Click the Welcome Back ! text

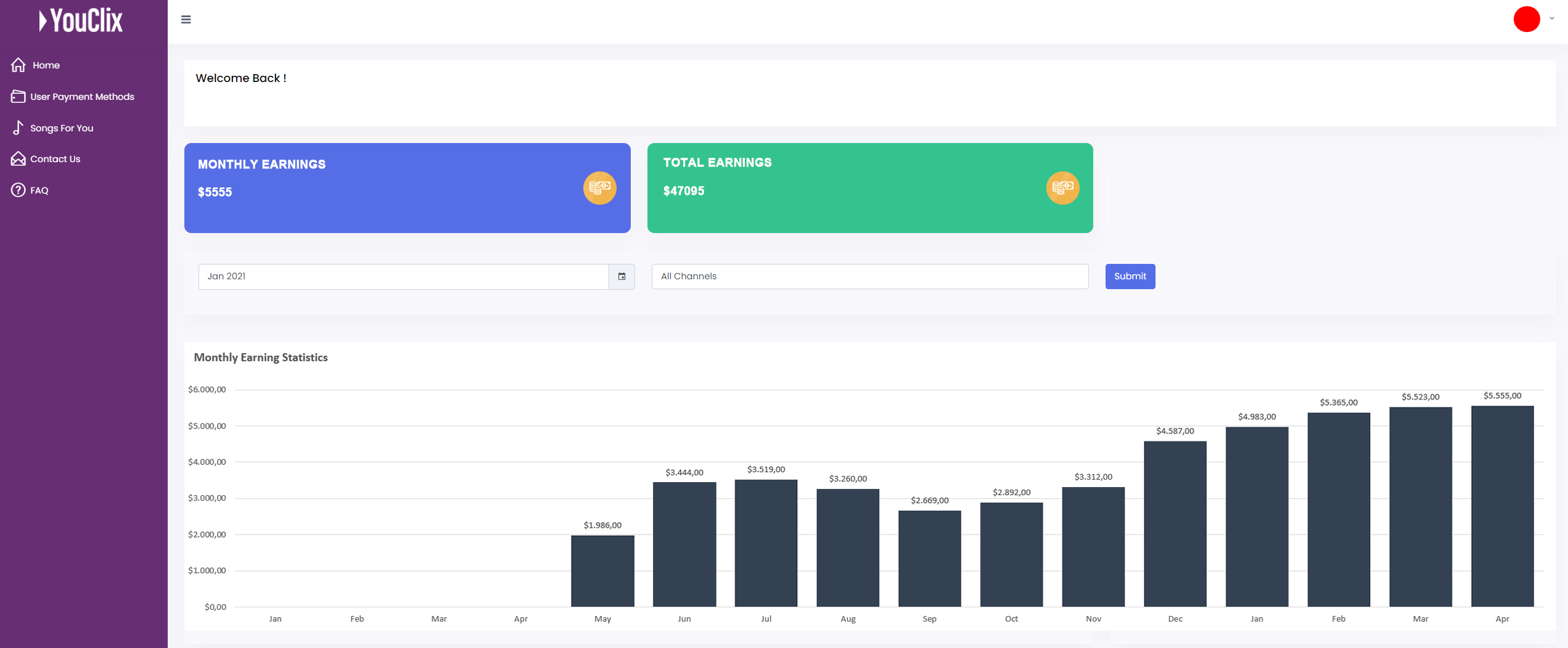[241, 78]
